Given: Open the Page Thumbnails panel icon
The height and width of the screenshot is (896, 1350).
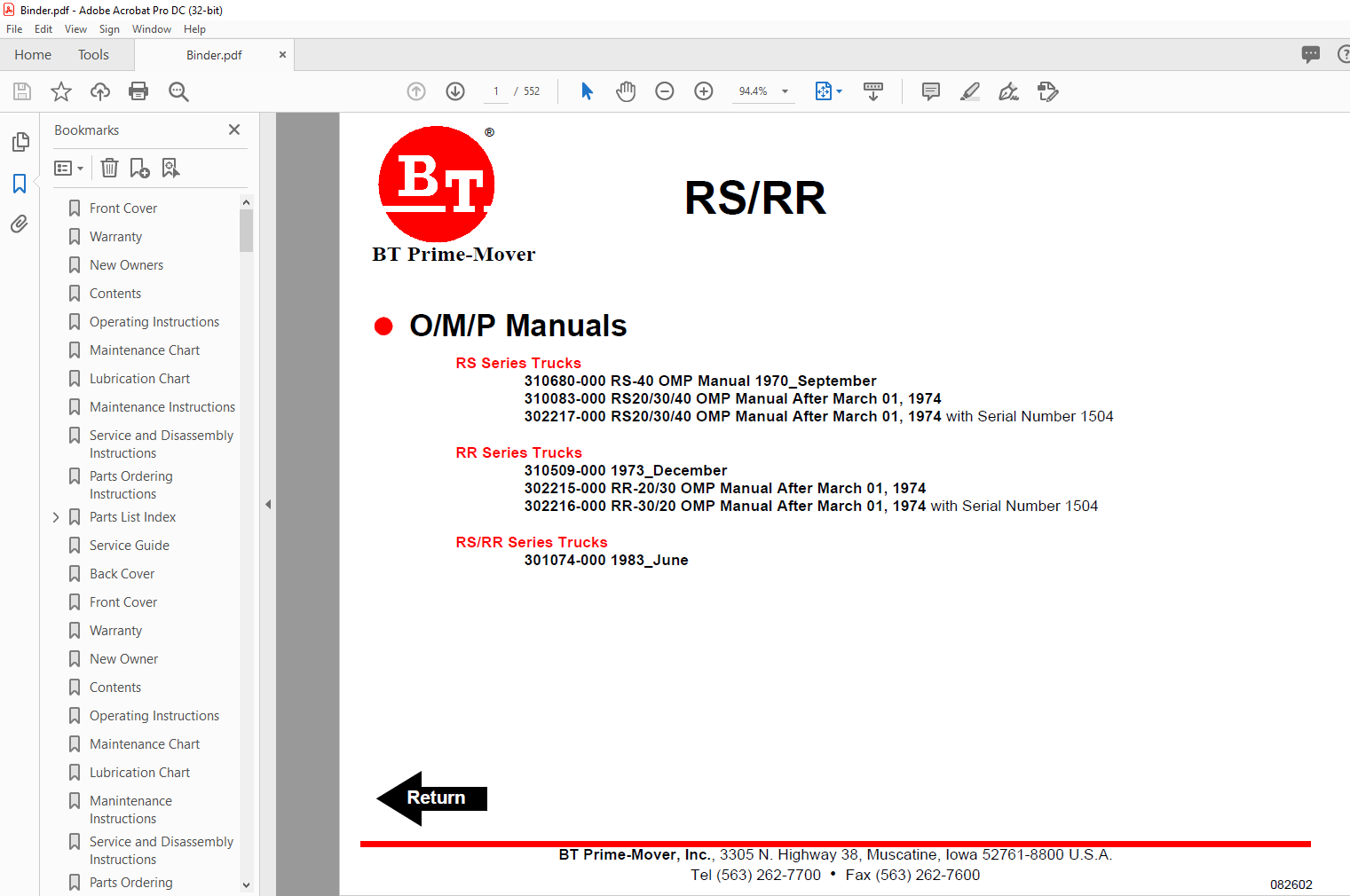Looking at the screenshot, I should [20, 142].
